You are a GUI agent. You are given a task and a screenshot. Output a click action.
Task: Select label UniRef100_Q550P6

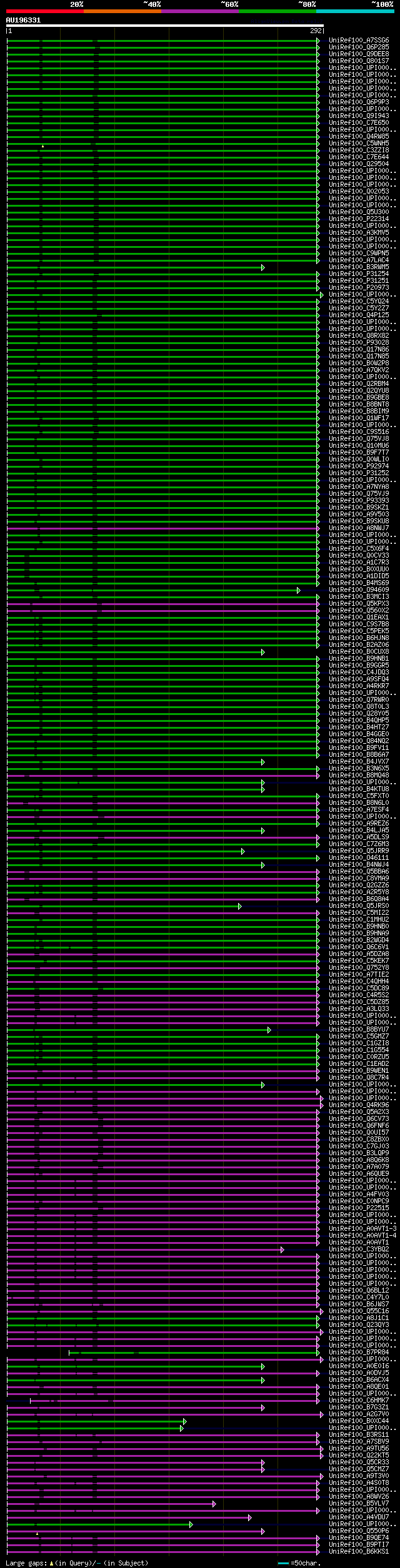click(359, 1531)
